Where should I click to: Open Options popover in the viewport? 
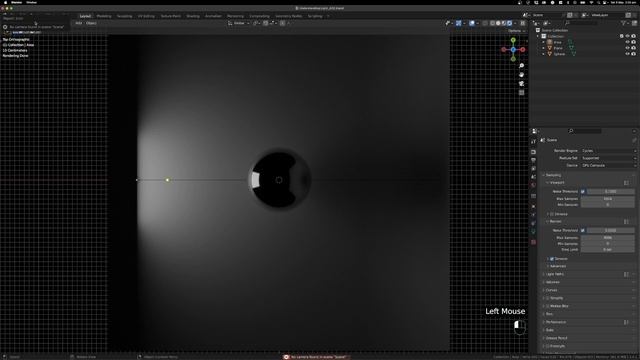coord(516,31)
